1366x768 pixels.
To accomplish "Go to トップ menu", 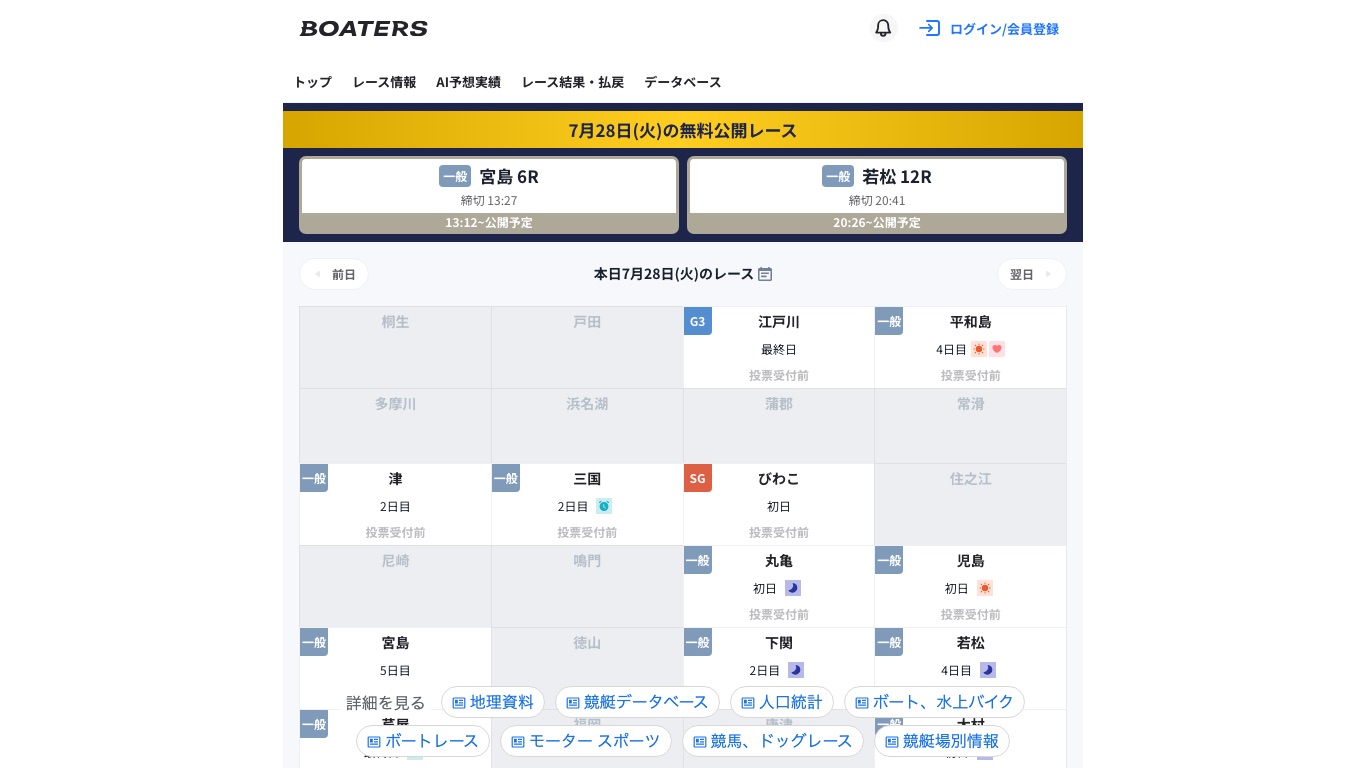I will pyautogui.click(x=312, y=82).
